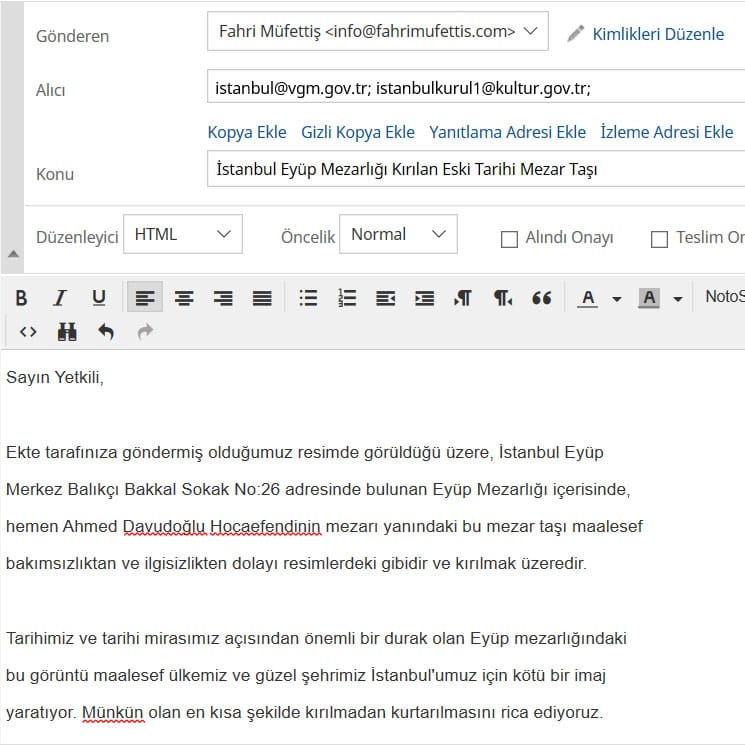Click the underlined word Hocaefendinin
This screenshot has height=745, width=745.
point(266,526)
